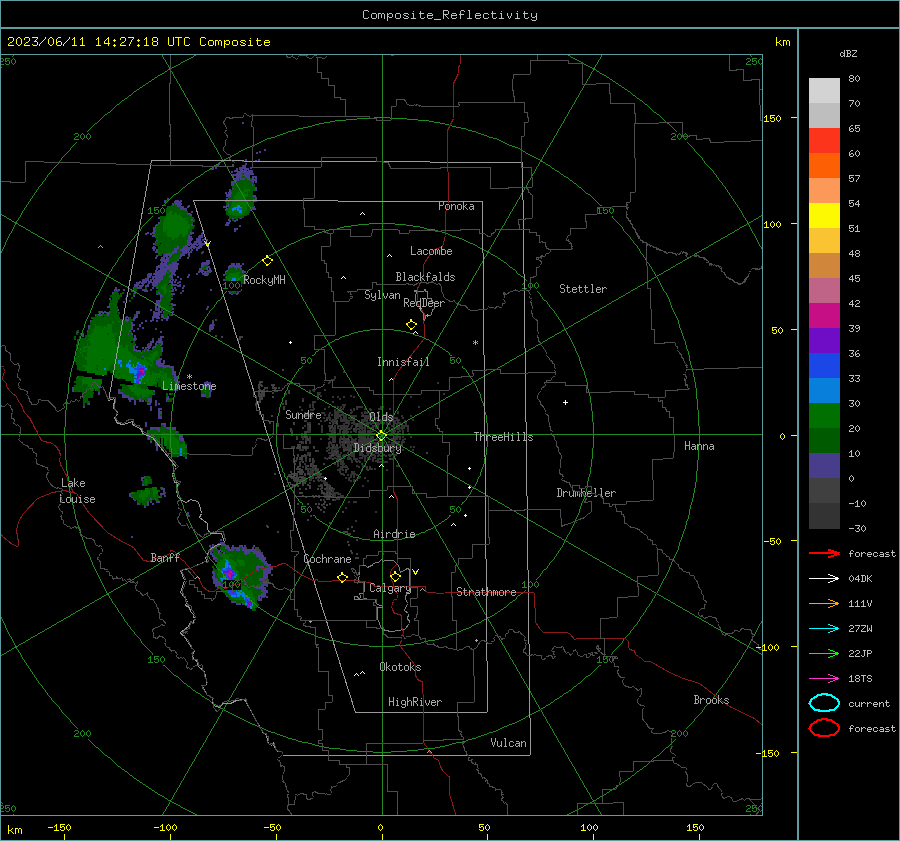This screenshot has height=841, width=900.
Task: Select the radar site diamond at Didsbury
Action: point(381,435)
